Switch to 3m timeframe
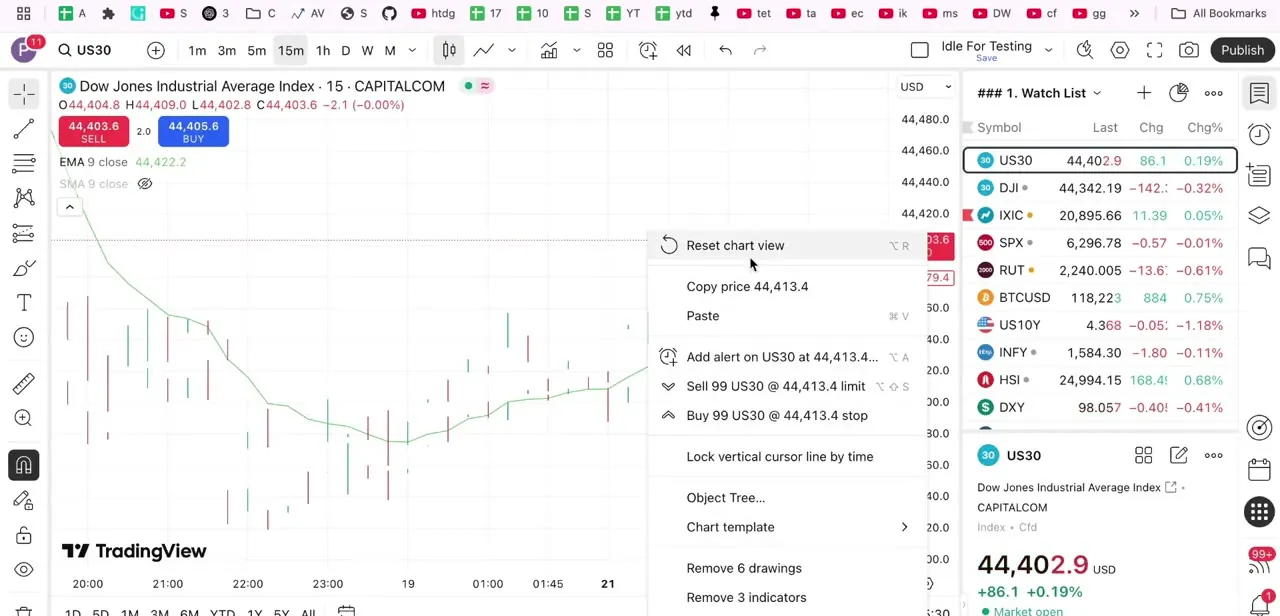1280x616 pixels. coord(227,50)
